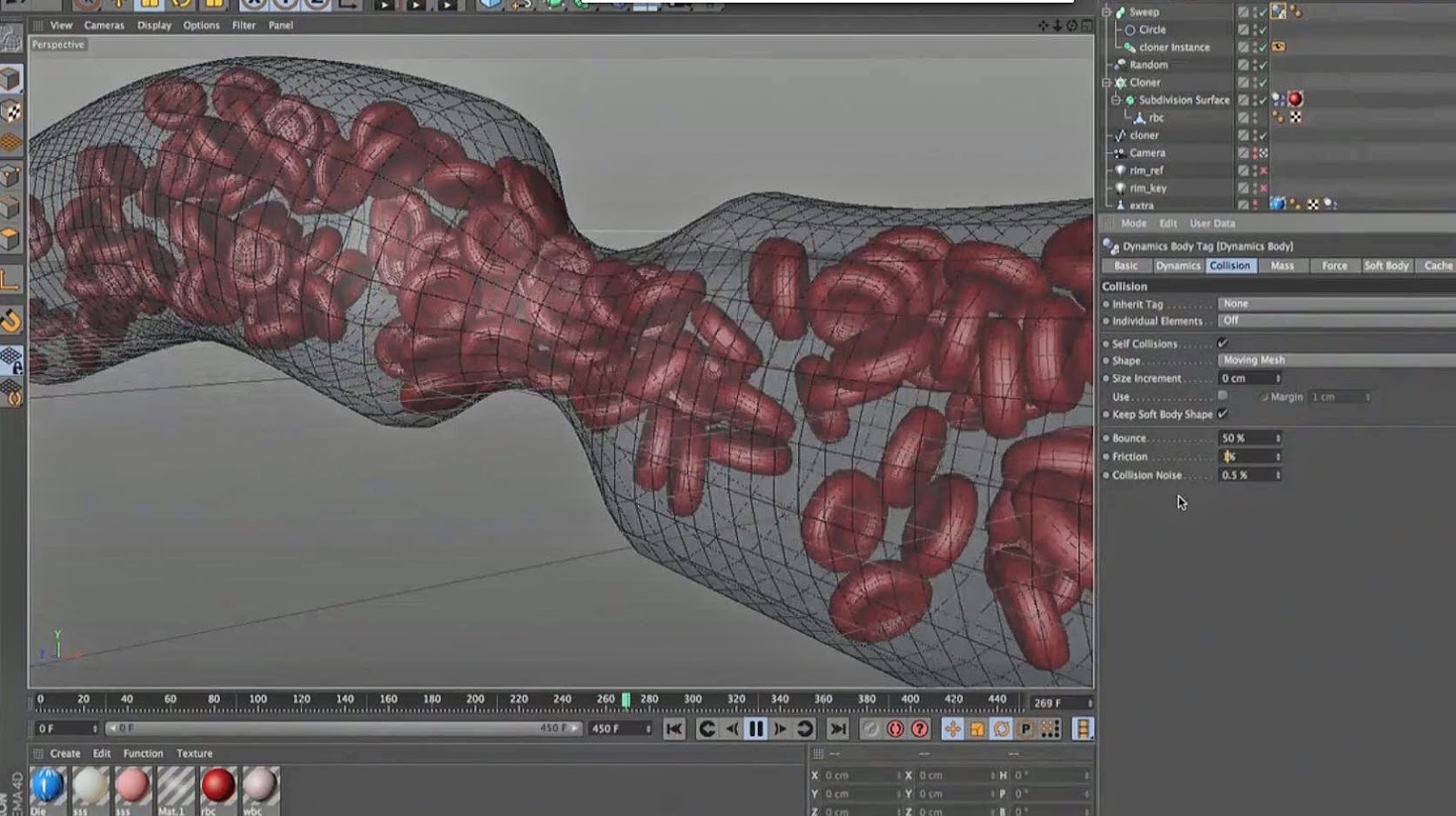
Task: Click the red material tag on Subdivision Surface
Action: coord(1295,99)
